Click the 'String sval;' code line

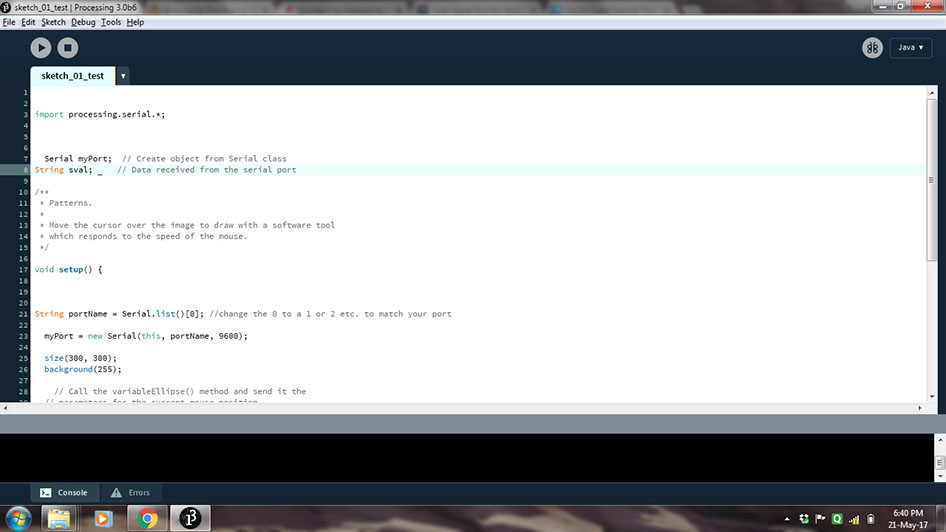(x=165, y=170)
